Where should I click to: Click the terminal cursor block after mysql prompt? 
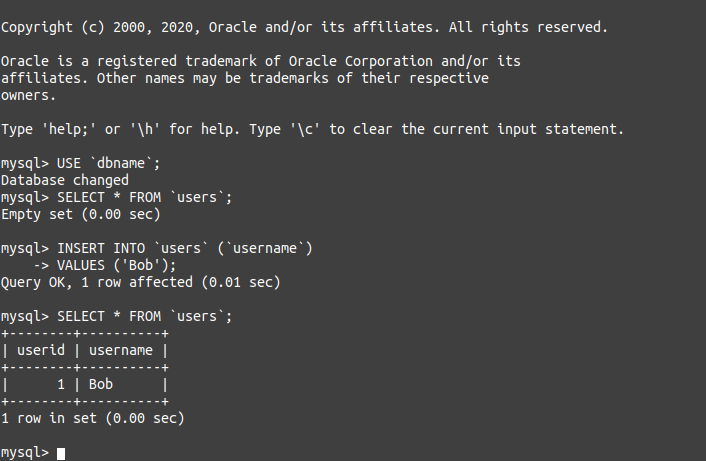(61, 453)
